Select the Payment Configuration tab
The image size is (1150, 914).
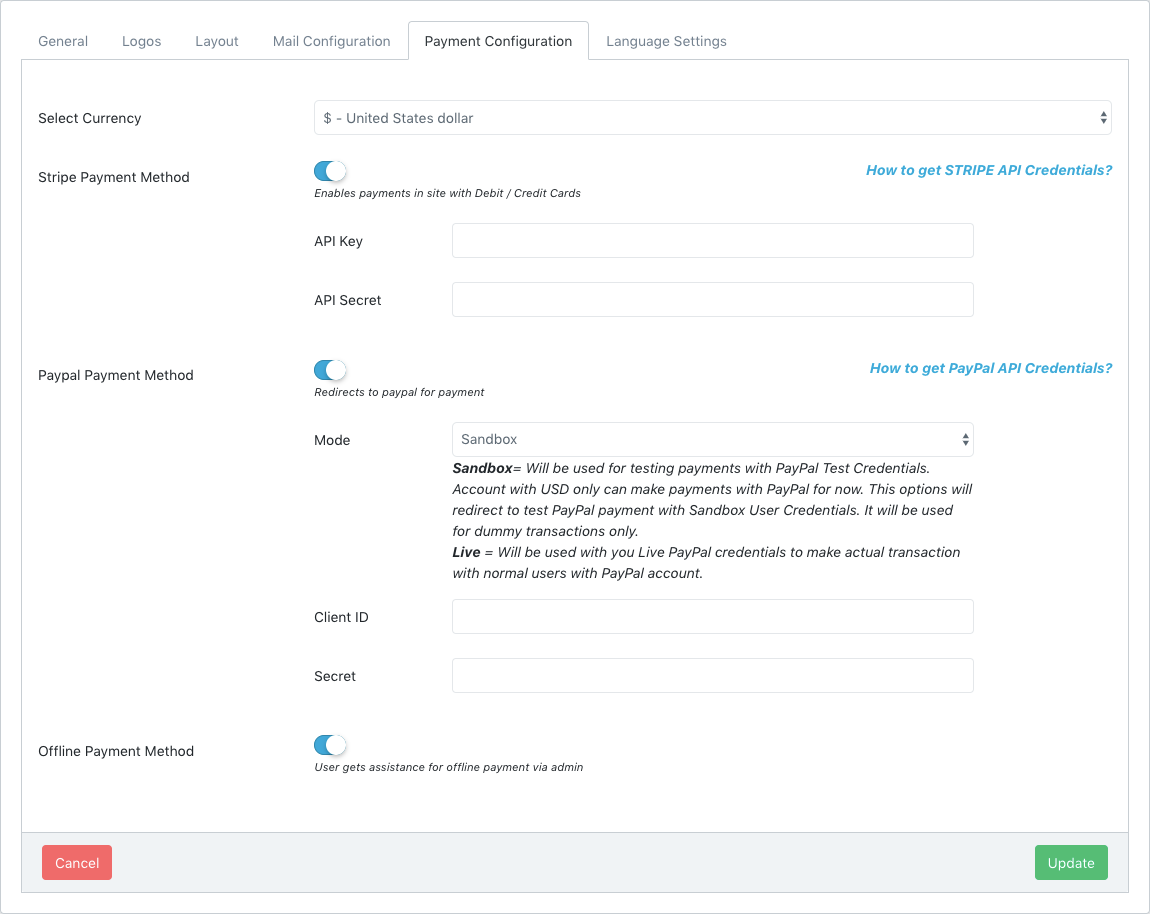point(498,41)
